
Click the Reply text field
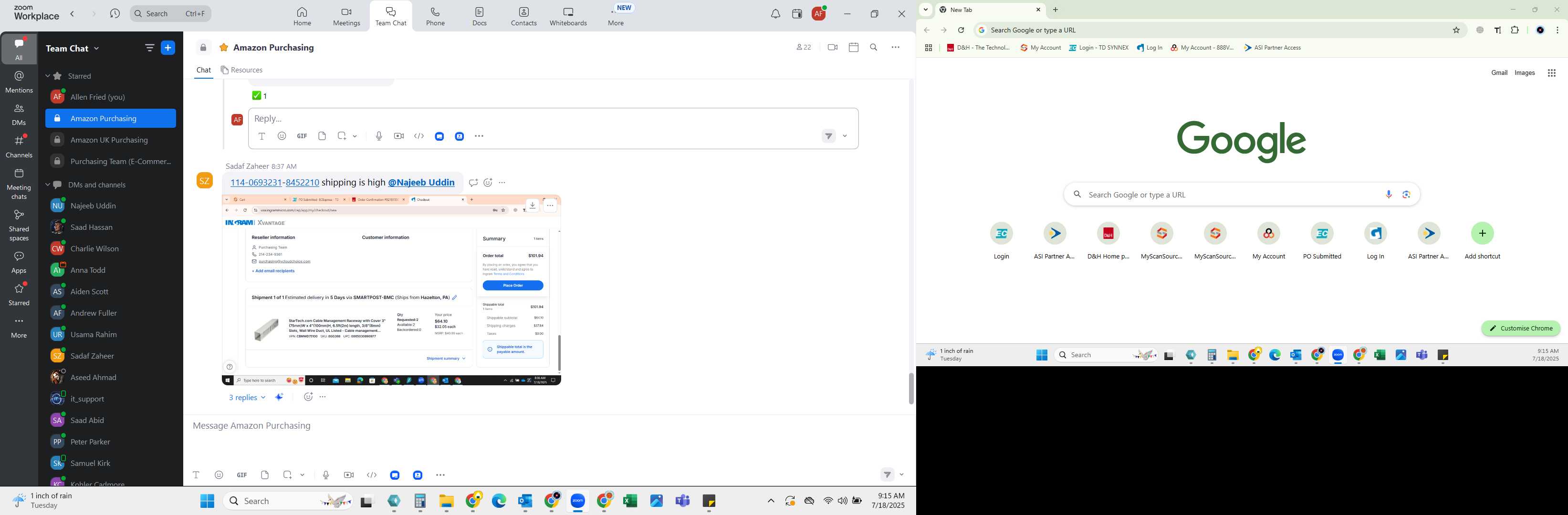[554, 118]
